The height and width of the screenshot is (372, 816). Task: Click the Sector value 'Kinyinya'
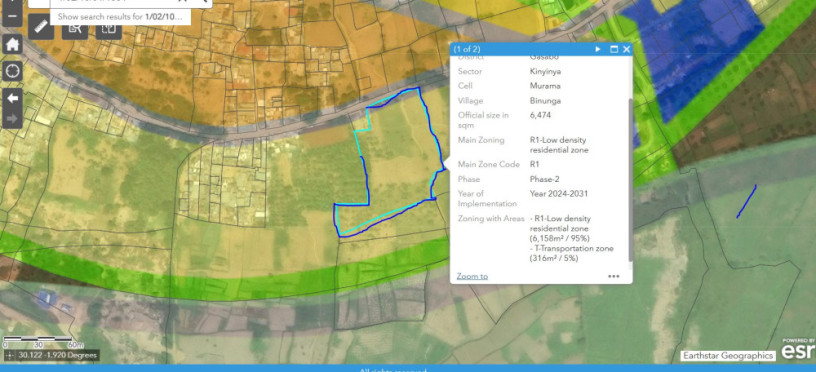pyautogui.click(x=545, y=71)
